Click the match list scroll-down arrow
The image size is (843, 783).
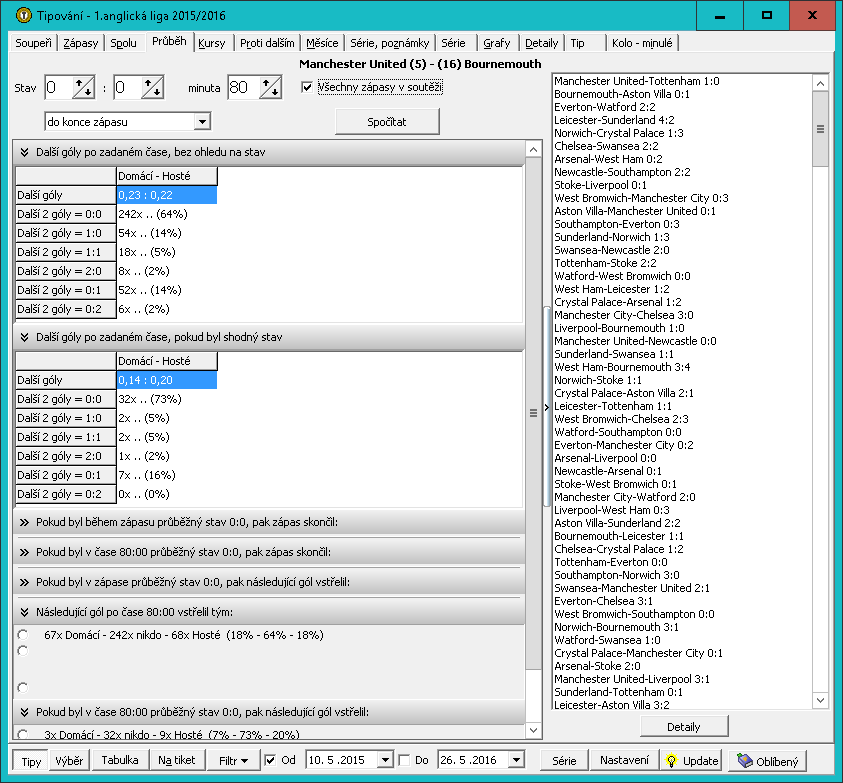[820, 700]
